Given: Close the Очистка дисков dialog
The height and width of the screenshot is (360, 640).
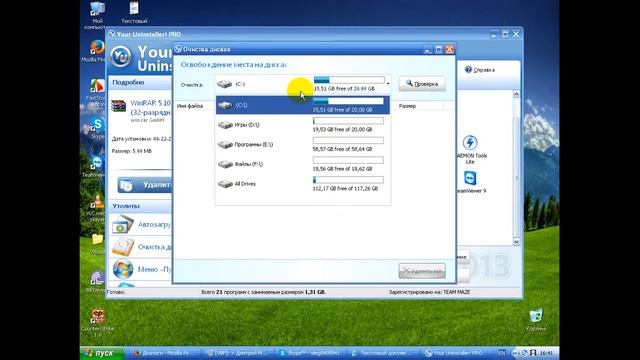Looking at the screenshot, I should [449, 49].
